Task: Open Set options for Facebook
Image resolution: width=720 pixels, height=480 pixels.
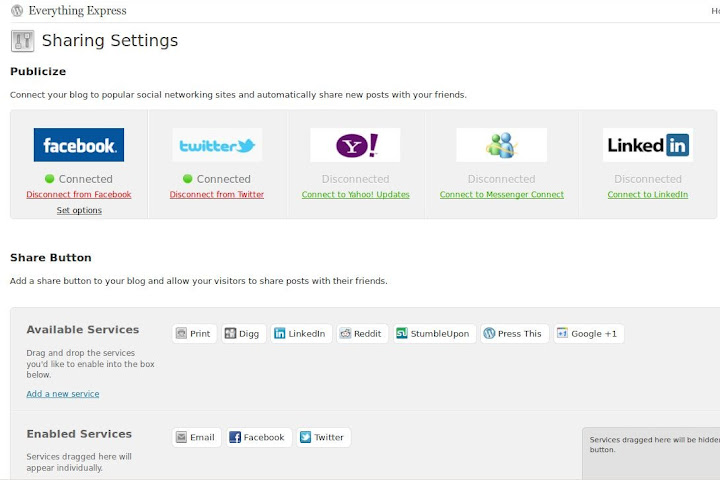Action: (79, 210)
